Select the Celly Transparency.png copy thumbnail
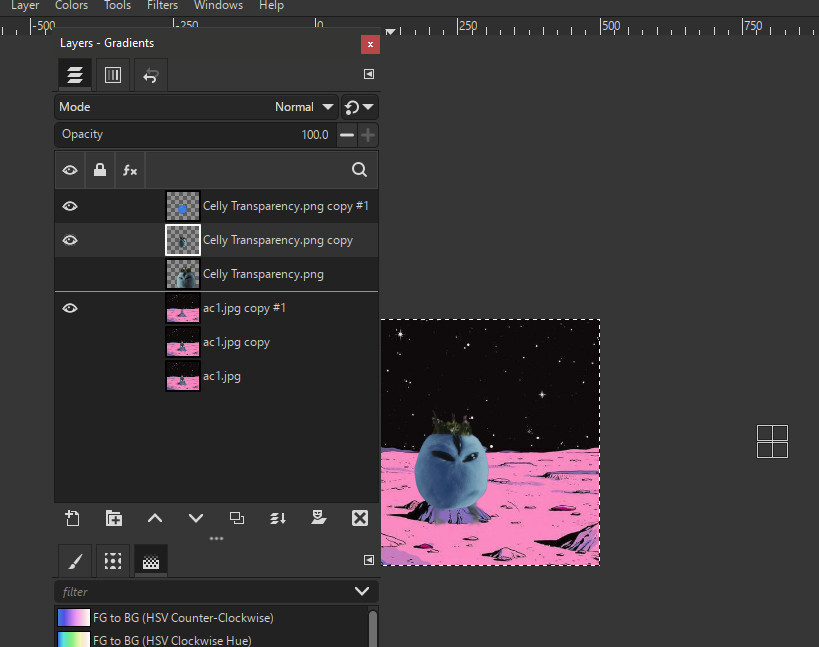 tap(183, 240)
